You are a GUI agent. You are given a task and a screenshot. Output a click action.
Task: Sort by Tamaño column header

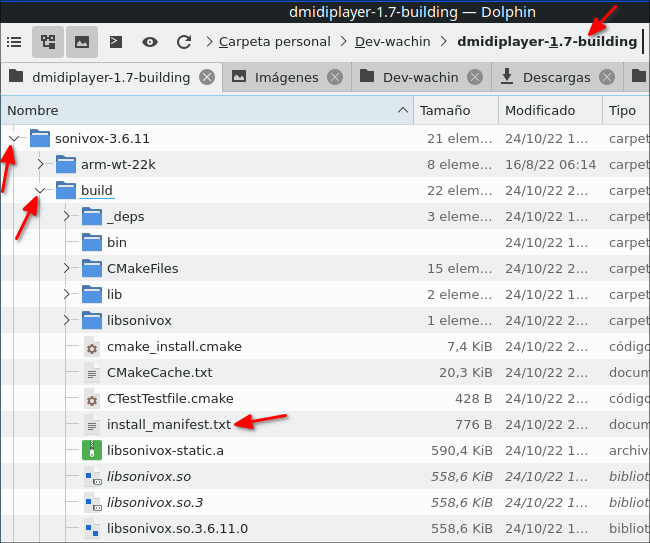coord(456,110)
